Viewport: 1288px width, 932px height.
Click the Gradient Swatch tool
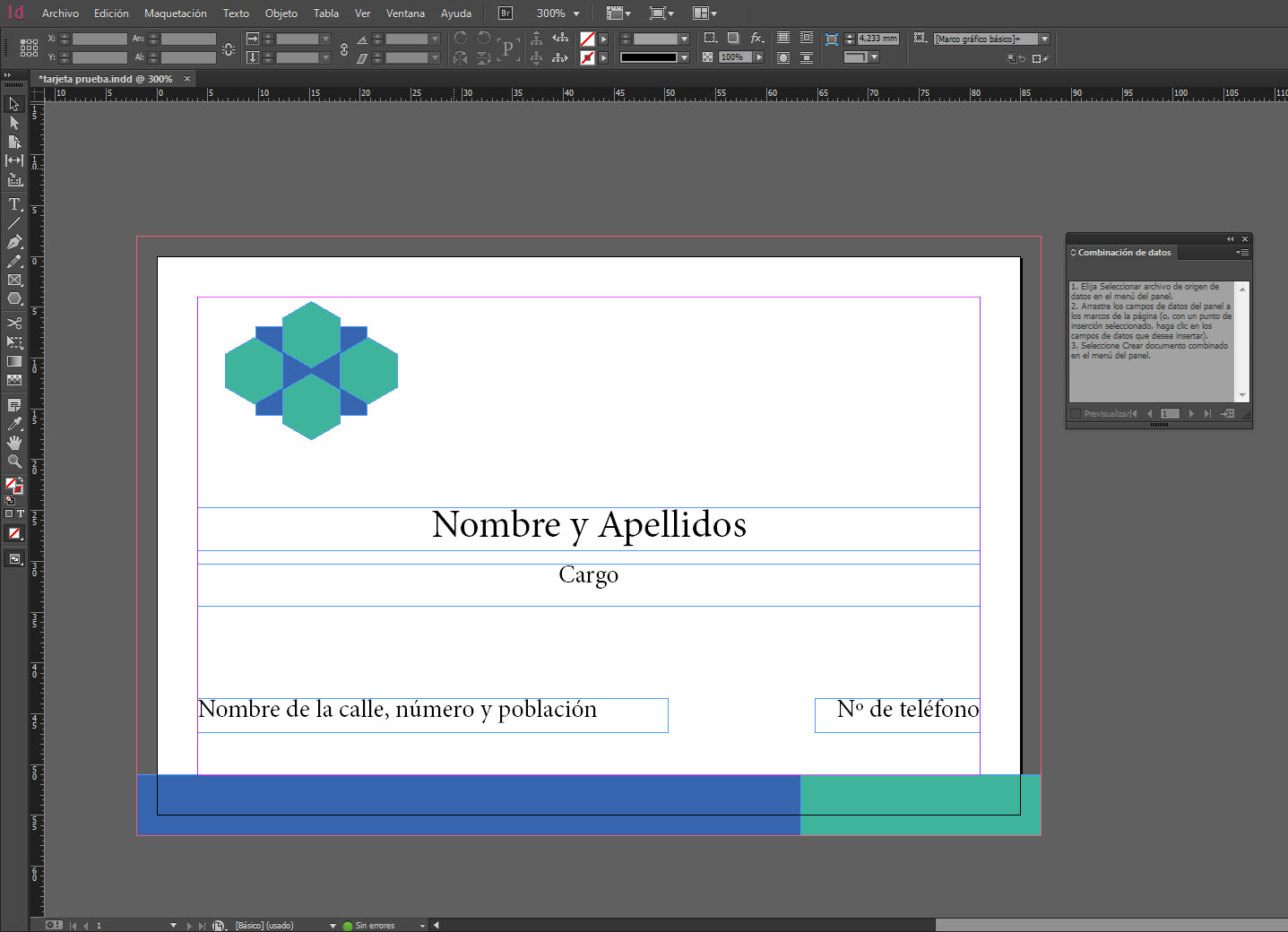[14, 361]
